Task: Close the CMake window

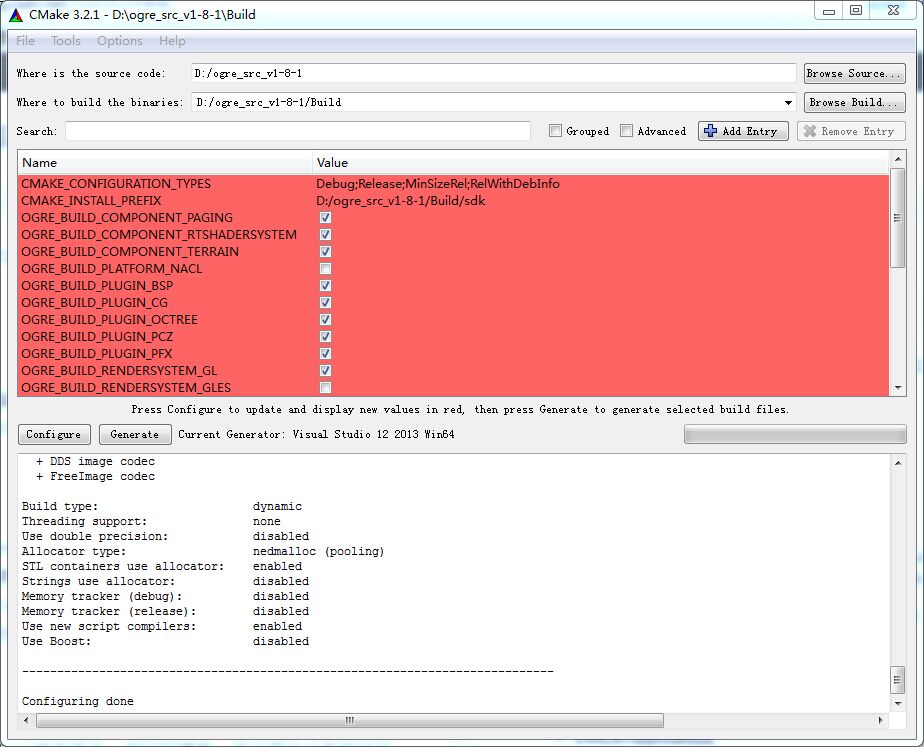Action: (x=893, y=11)
